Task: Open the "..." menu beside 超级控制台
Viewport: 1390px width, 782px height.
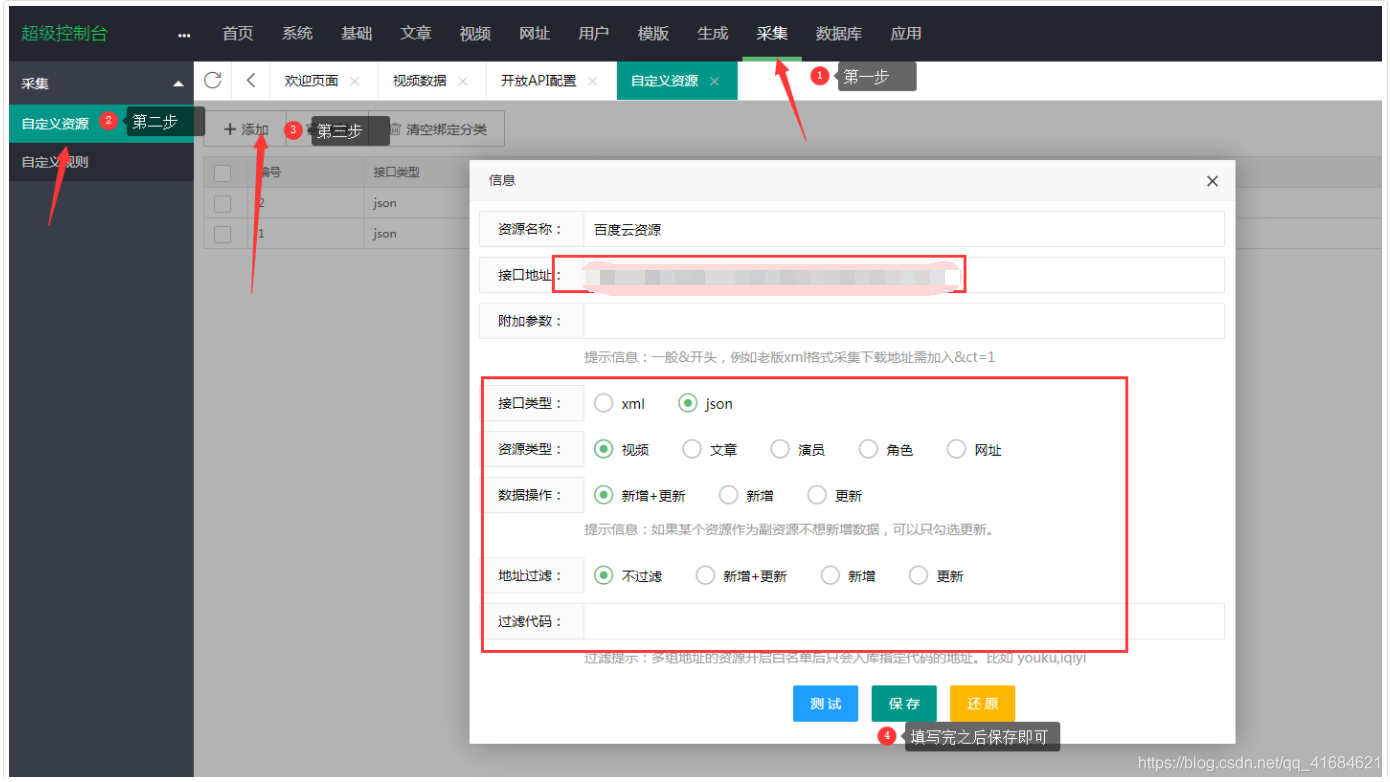Action: coord(183,33)
